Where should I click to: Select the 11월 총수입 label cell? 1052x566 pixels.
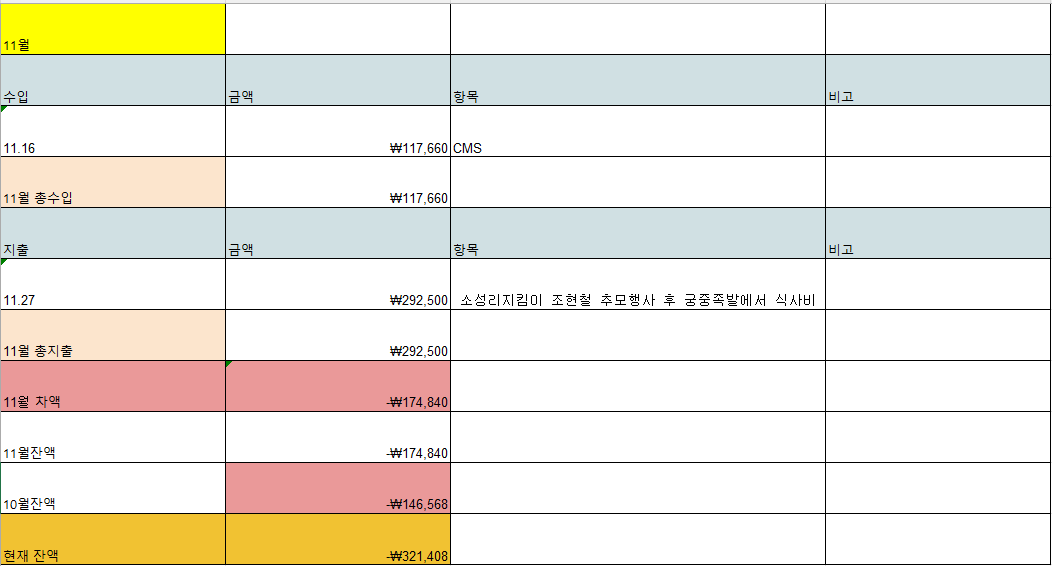pos(113,182)
